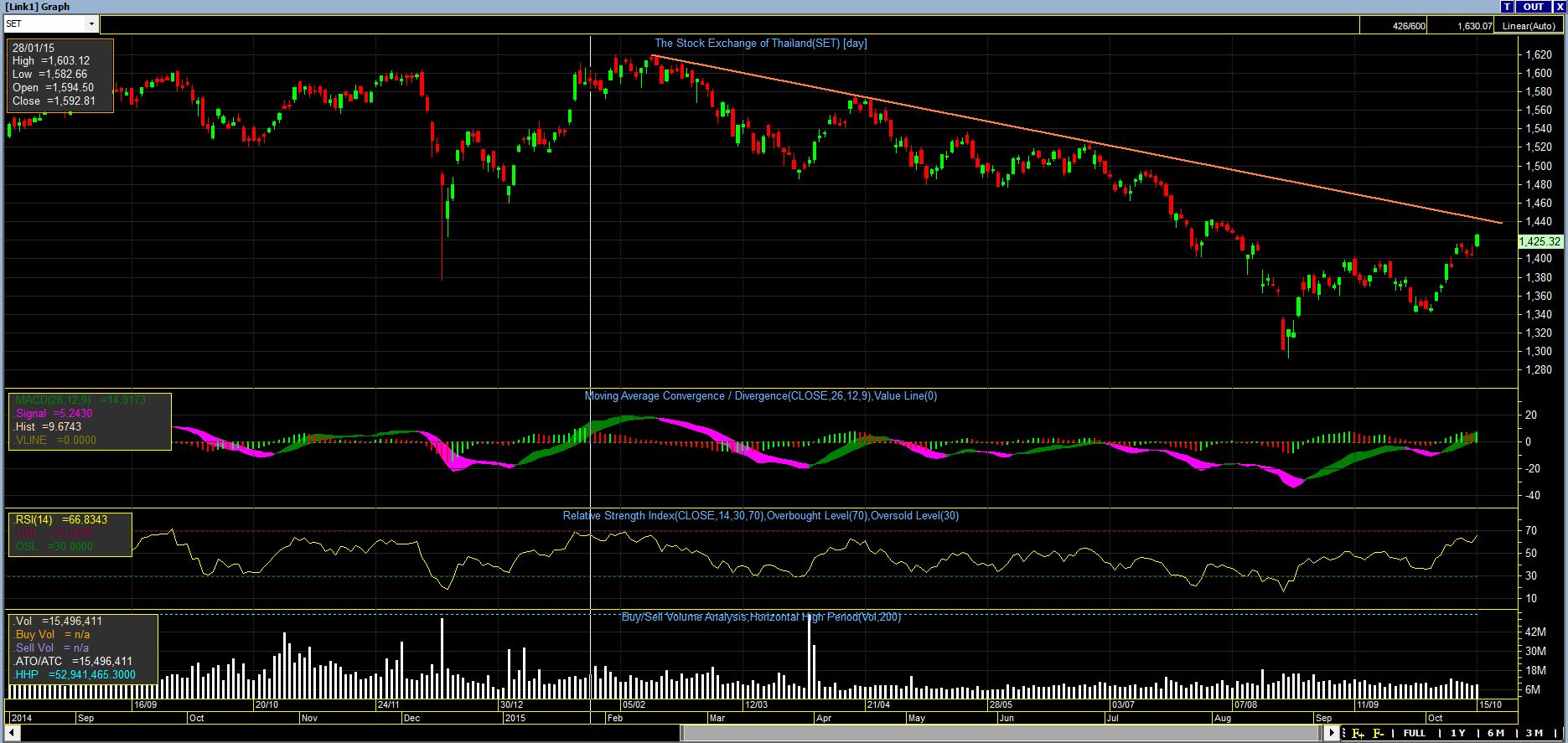Click the OUT button in title bar

(1533, 7)
